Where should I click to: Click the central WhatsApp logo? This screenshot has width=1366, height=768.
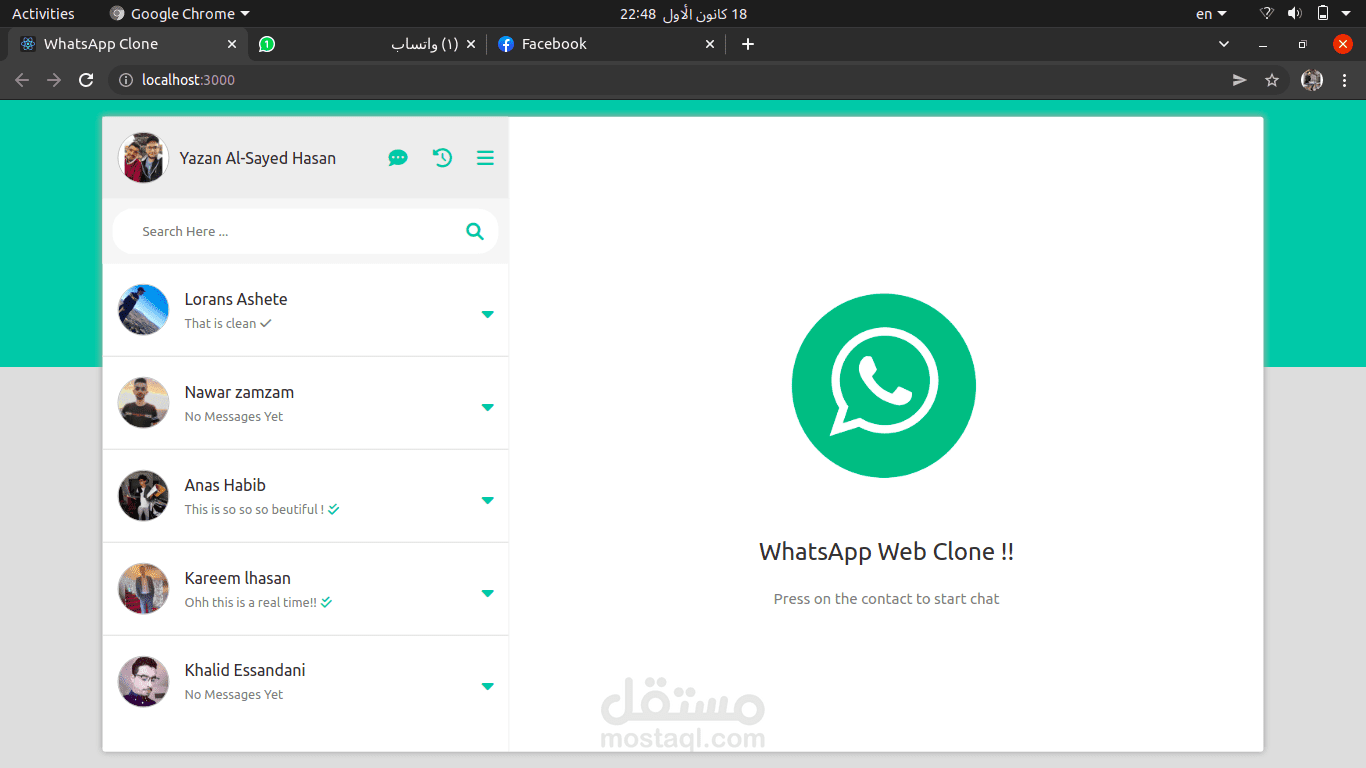884,385
